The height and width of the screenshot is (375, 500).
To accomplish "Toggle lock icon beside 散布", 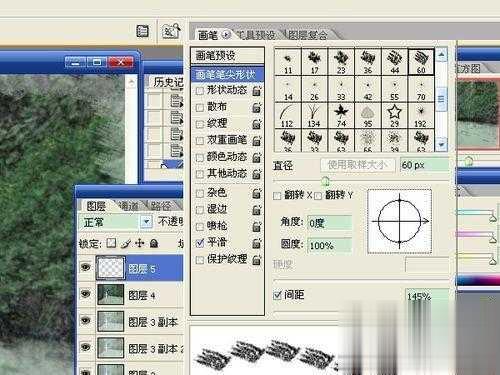I will tap(256, 108).
